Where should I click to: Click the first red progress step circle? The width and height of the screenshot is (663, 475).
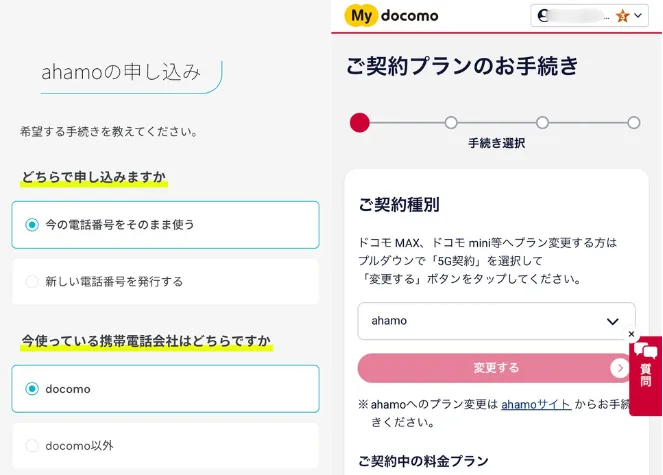pyautogui.click(x=360, y=123)
